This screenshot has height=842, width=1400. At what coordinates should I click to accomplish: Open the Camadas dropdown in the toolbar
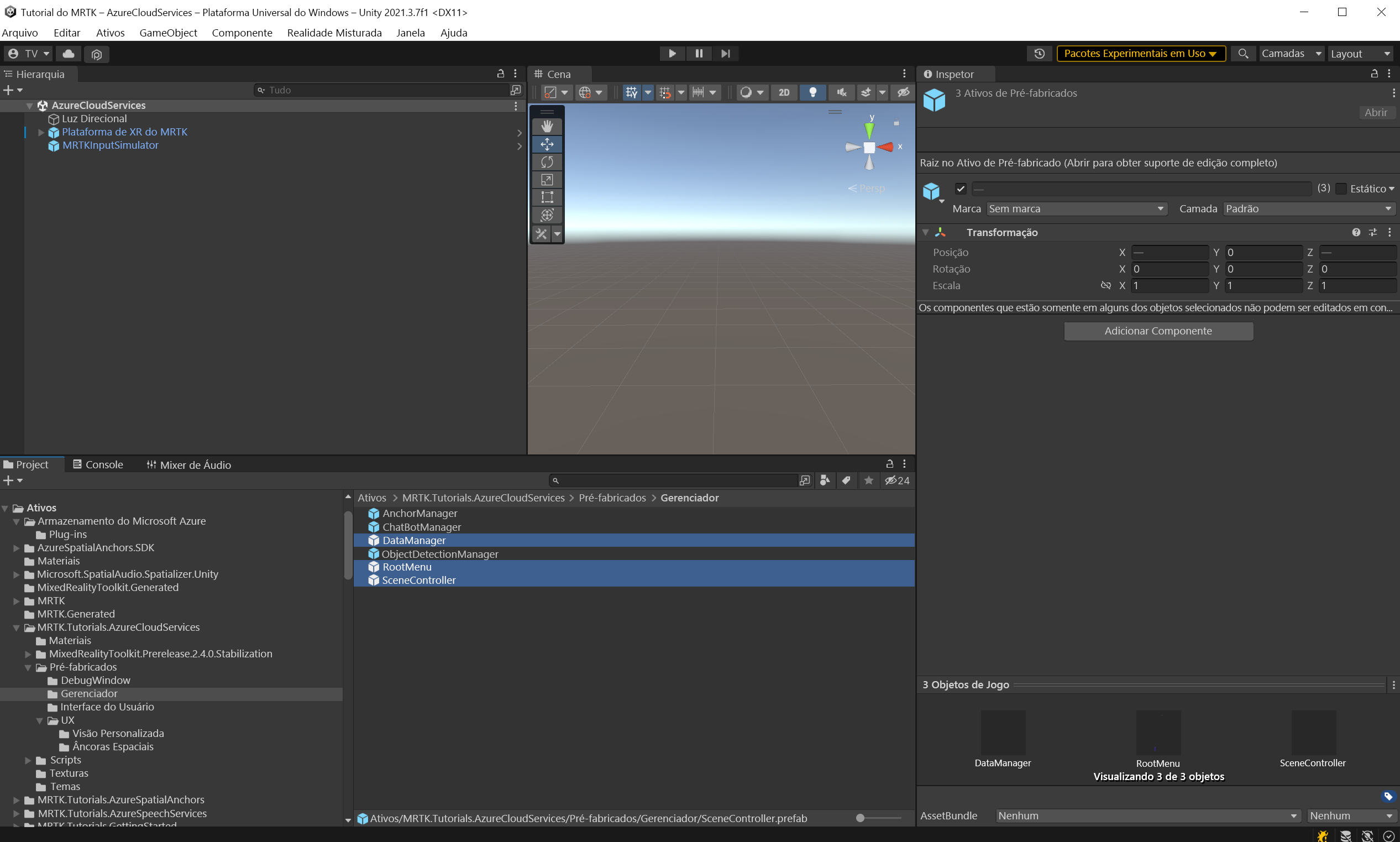[1292, 53]
